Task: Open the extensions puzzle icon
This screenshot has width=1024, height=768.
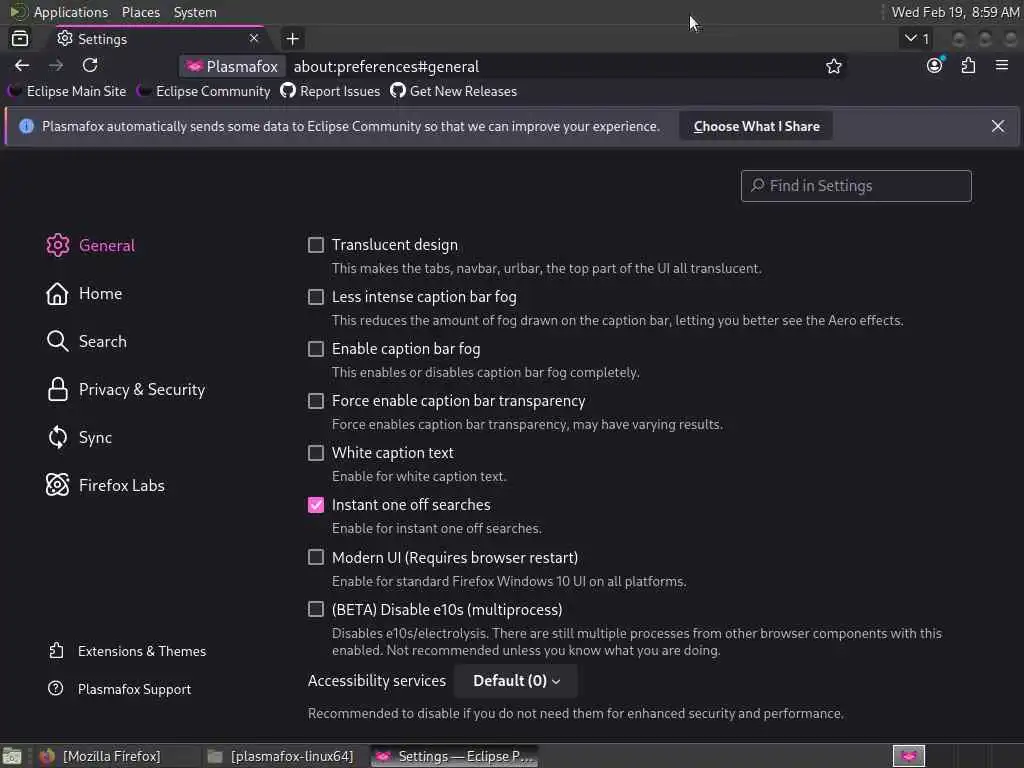Action: (x=968, y=66)
